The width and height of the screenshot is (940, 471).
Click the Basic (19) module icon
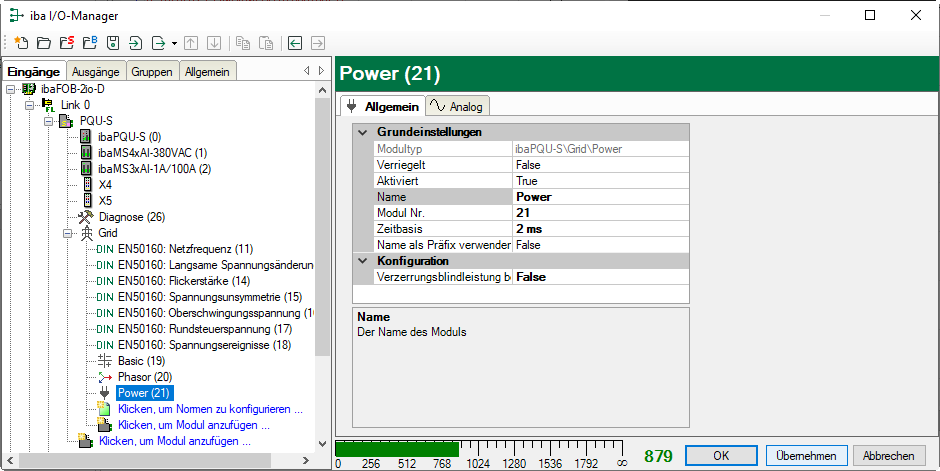point(106,360)
